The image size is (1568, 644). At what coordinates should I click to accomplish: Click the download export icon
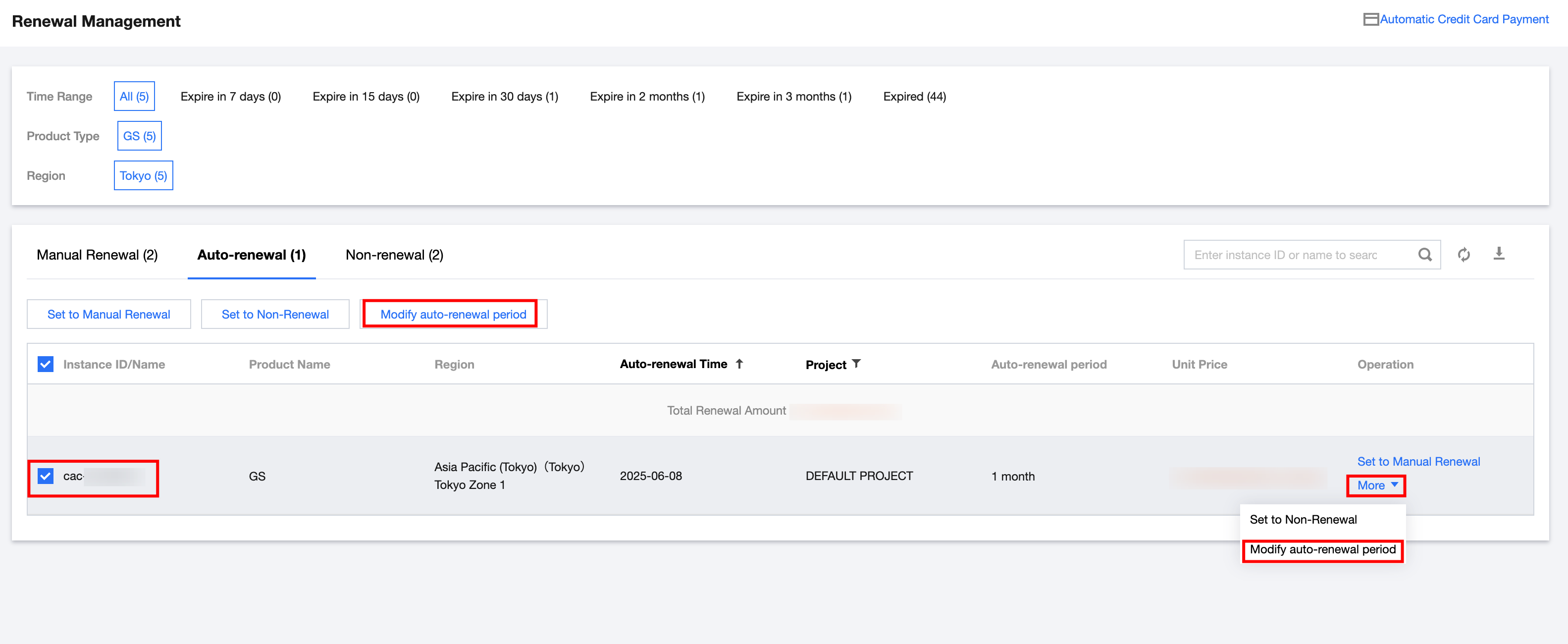pos(1499,253)
